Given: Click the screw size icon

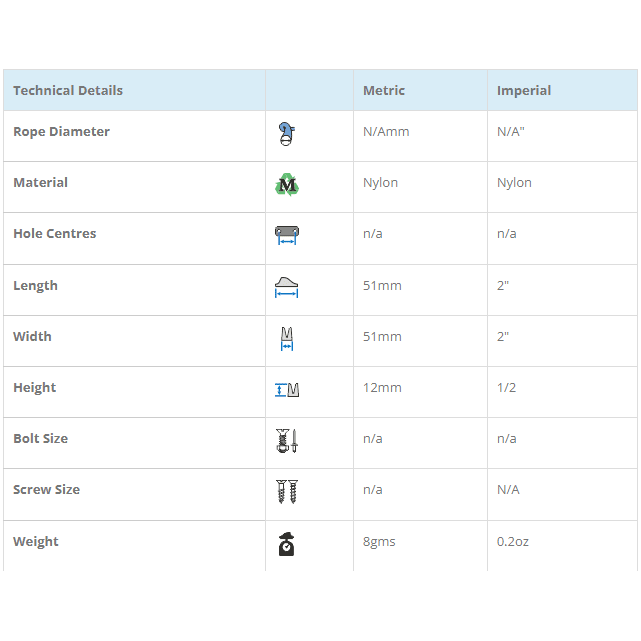Looking at the screenshot, I should (287, 491).
